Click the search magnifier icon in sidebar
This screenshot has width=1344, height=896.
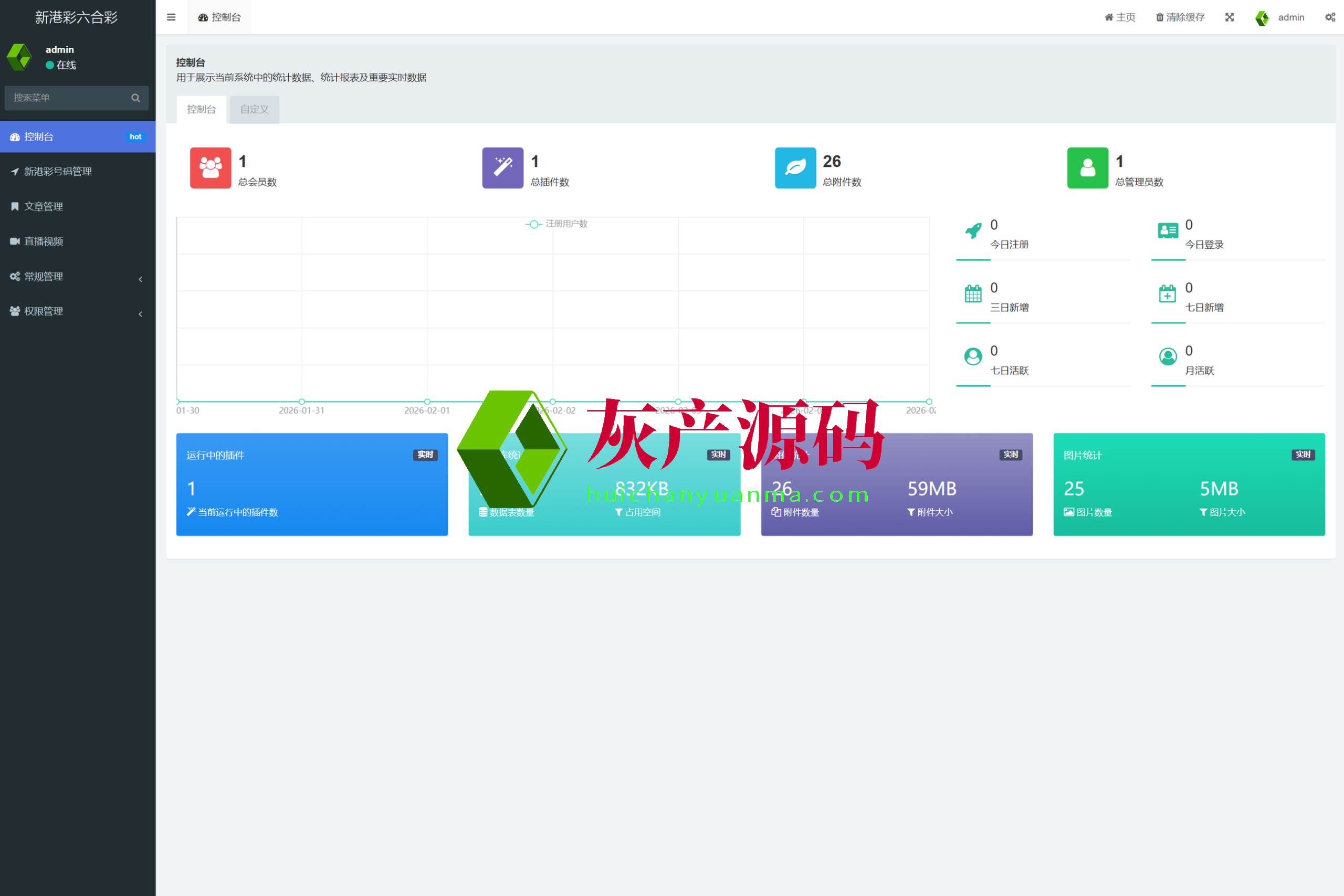(x=135, y=98)
